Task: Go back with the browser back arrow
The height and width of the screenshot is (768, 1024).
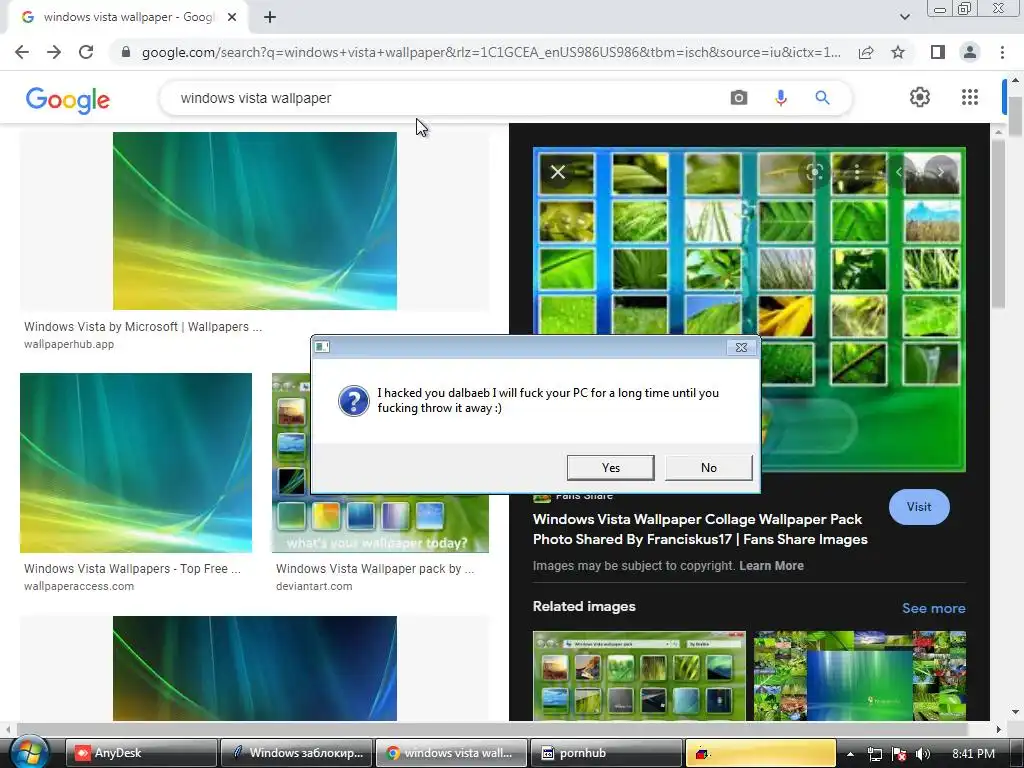Action: coord(22,52)
